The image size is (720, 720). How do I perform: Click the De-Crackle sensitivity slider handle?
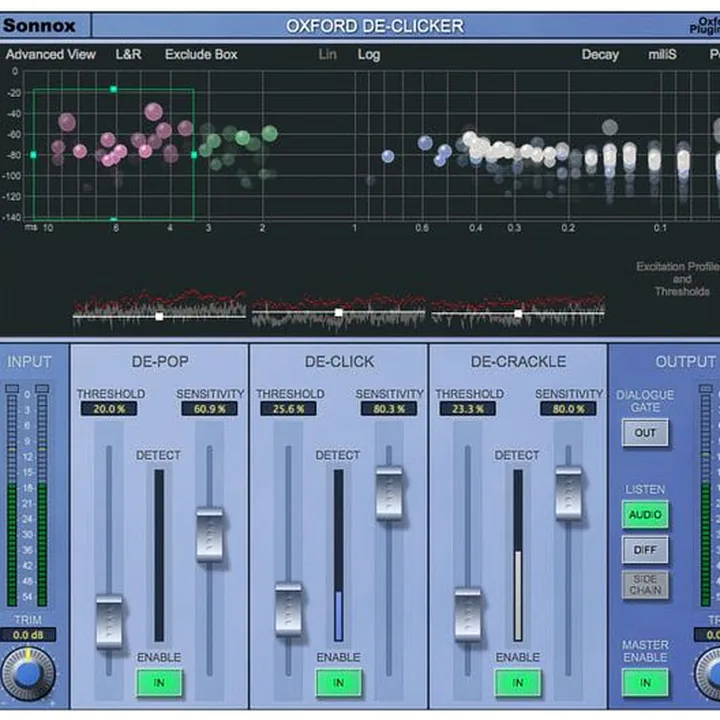(568, 493)
